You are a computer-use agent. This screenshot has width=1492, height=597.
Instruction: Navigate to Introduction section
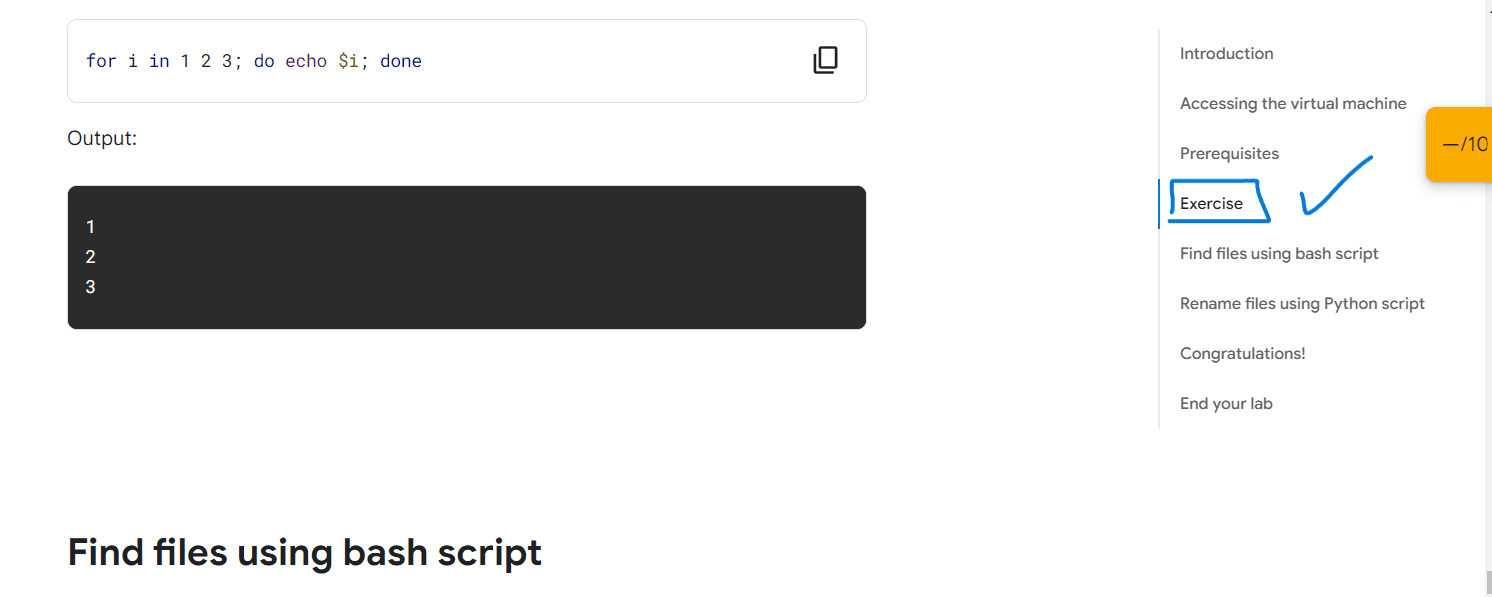1226,53
